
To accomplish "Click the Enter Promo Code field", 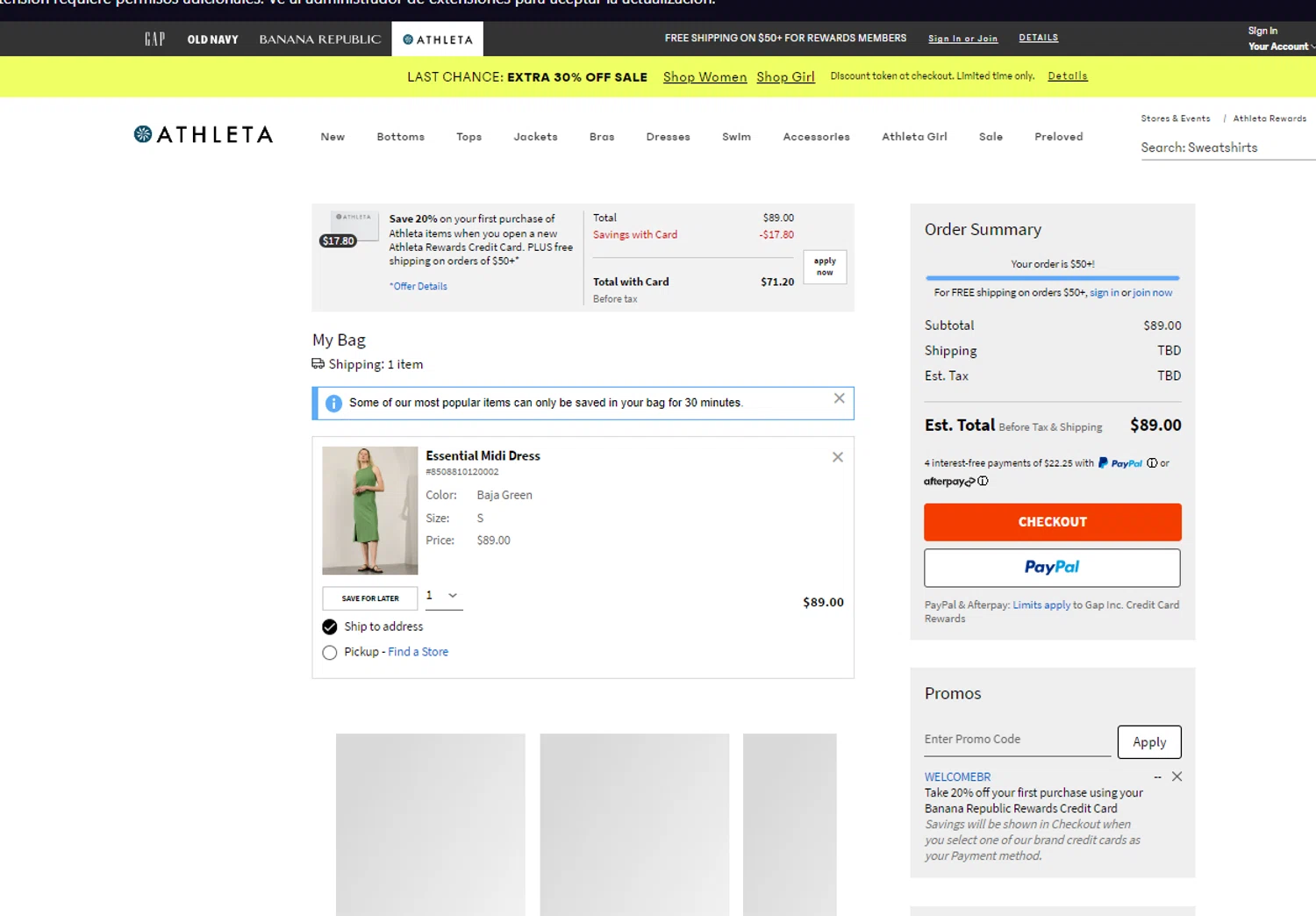I will (x=1018, y=740).
